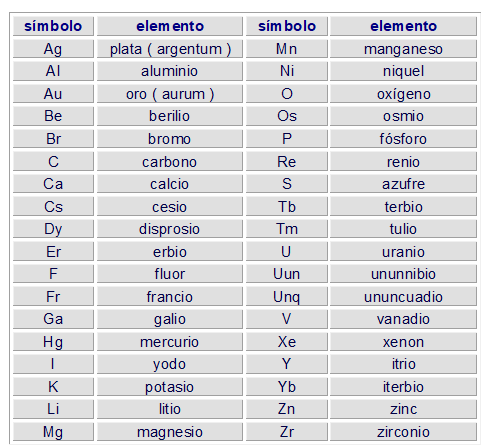The height and width of the screenshot is (447, 488).
Task: Select the 'Ag' symbol cell
Action: click(x=53, y=49)
